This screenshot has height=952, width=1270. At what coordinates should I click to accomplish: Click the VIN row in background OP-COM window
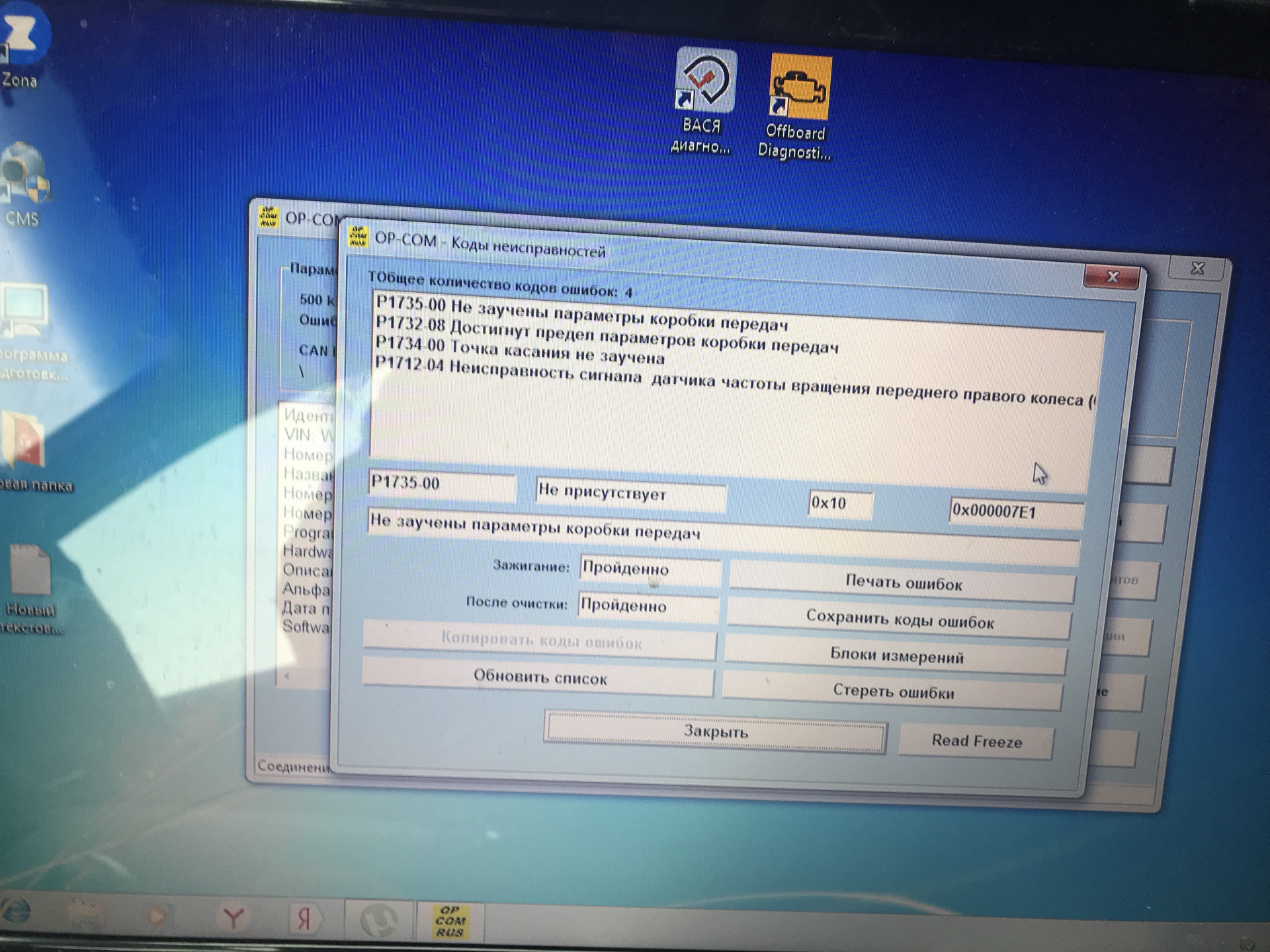point(308,434)
